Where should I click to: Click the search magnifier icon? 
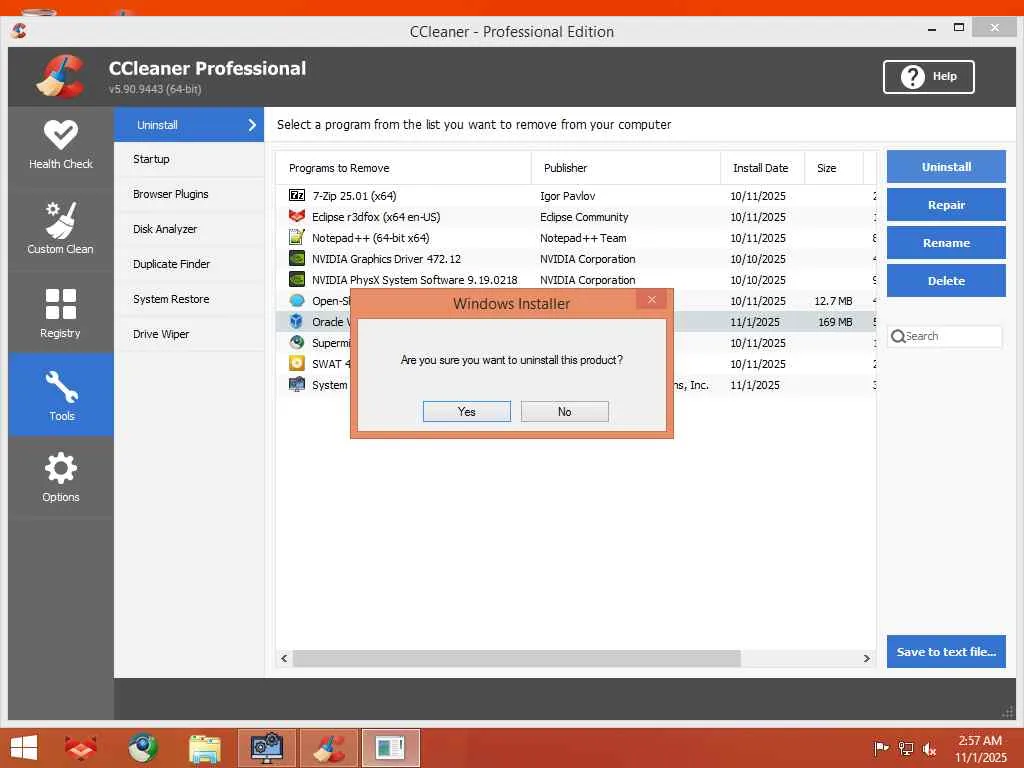coord(898,336)
